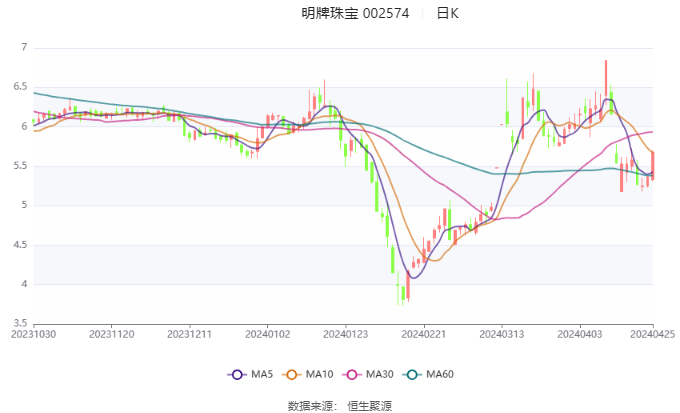
Task: Hide the MA10 line via its label
Action: [x=319, y=374]
